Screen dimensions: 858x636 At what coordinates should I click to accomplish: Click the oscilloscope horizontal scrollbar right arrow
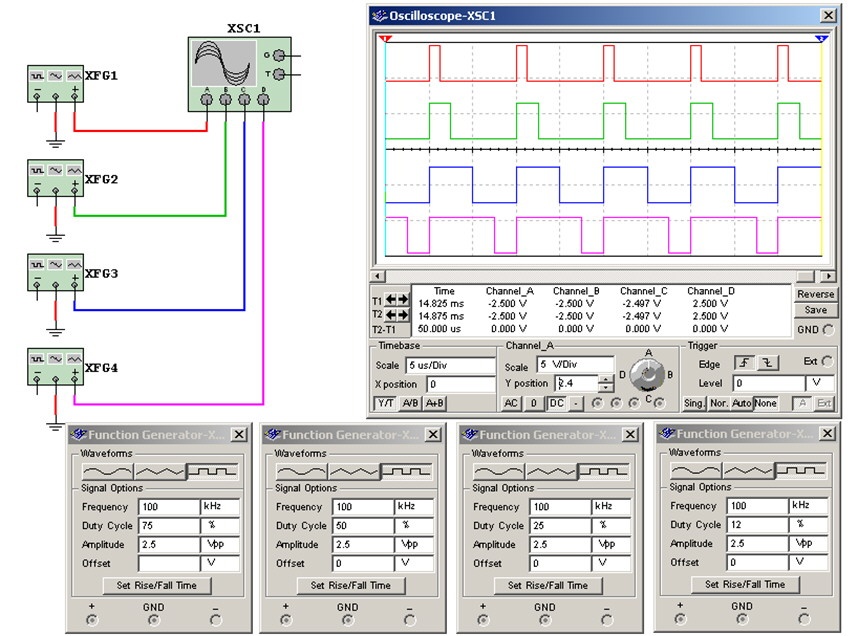[x=829, y=276]
